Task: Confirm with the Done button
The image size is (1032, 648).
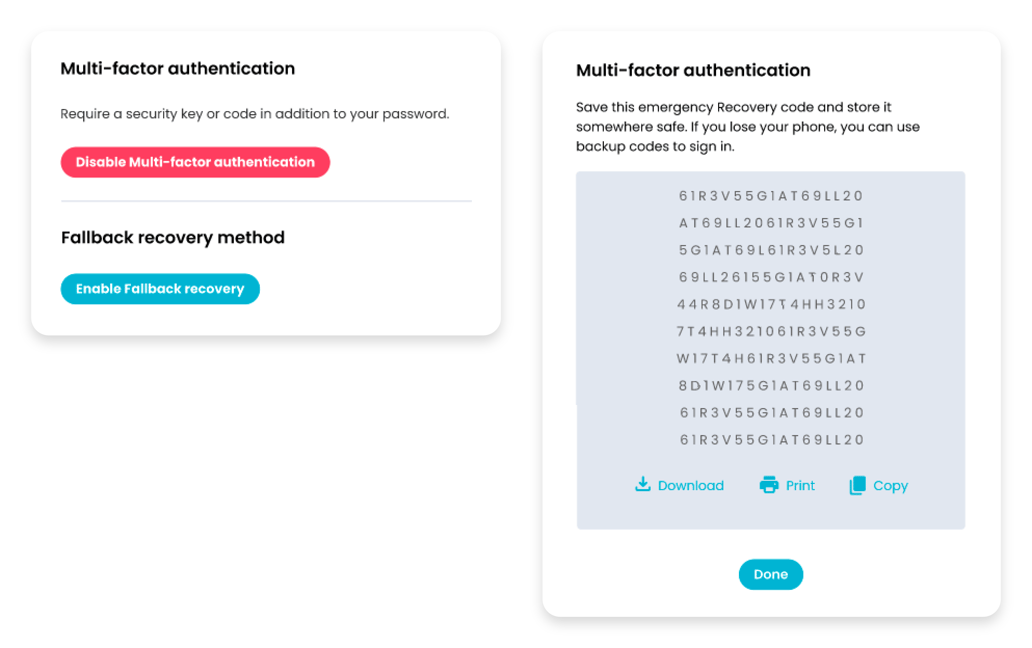Action: [x=770, y=574]
